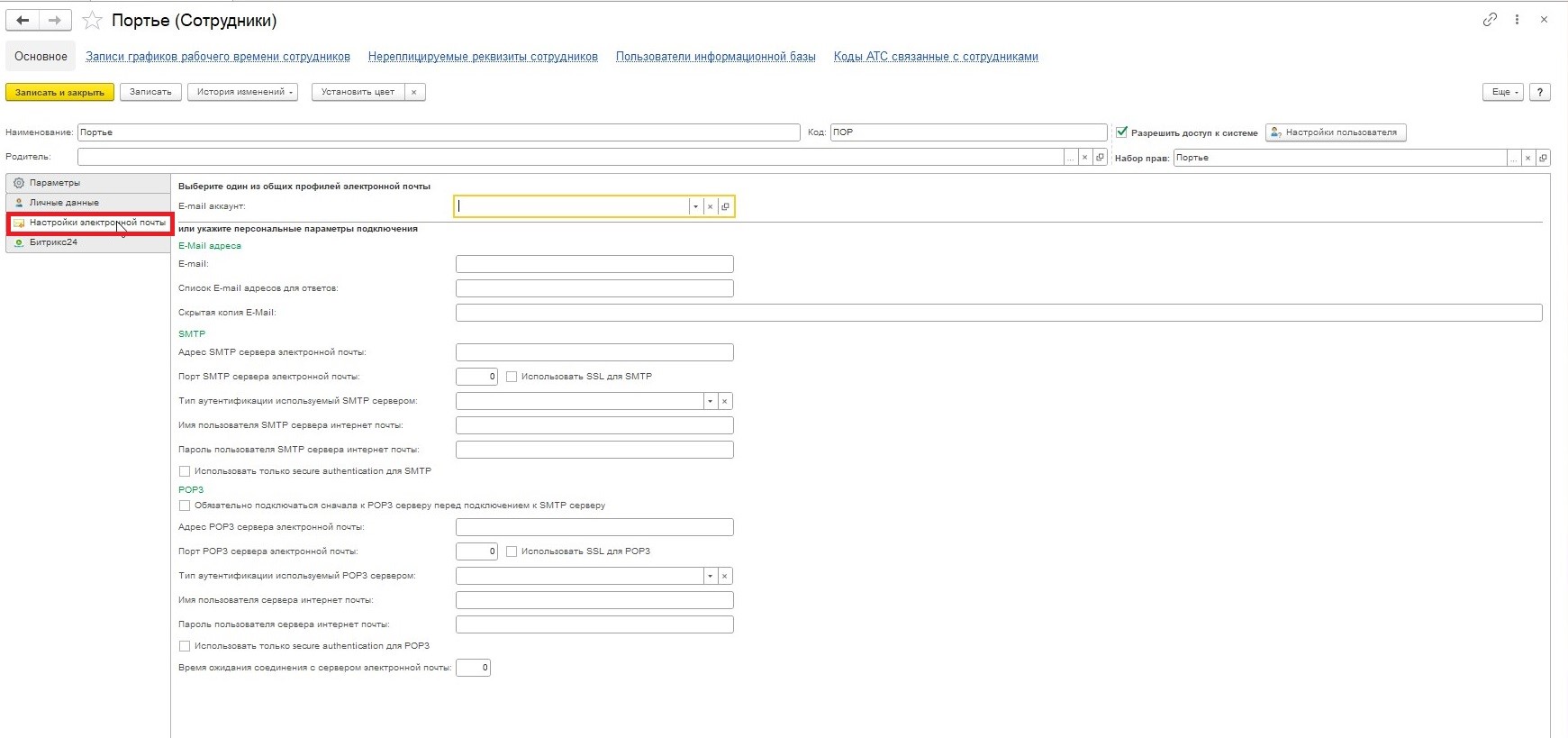Focus the Наименование input field
The width and height of the screenshot is (1568, 738).
coord(439,132)
